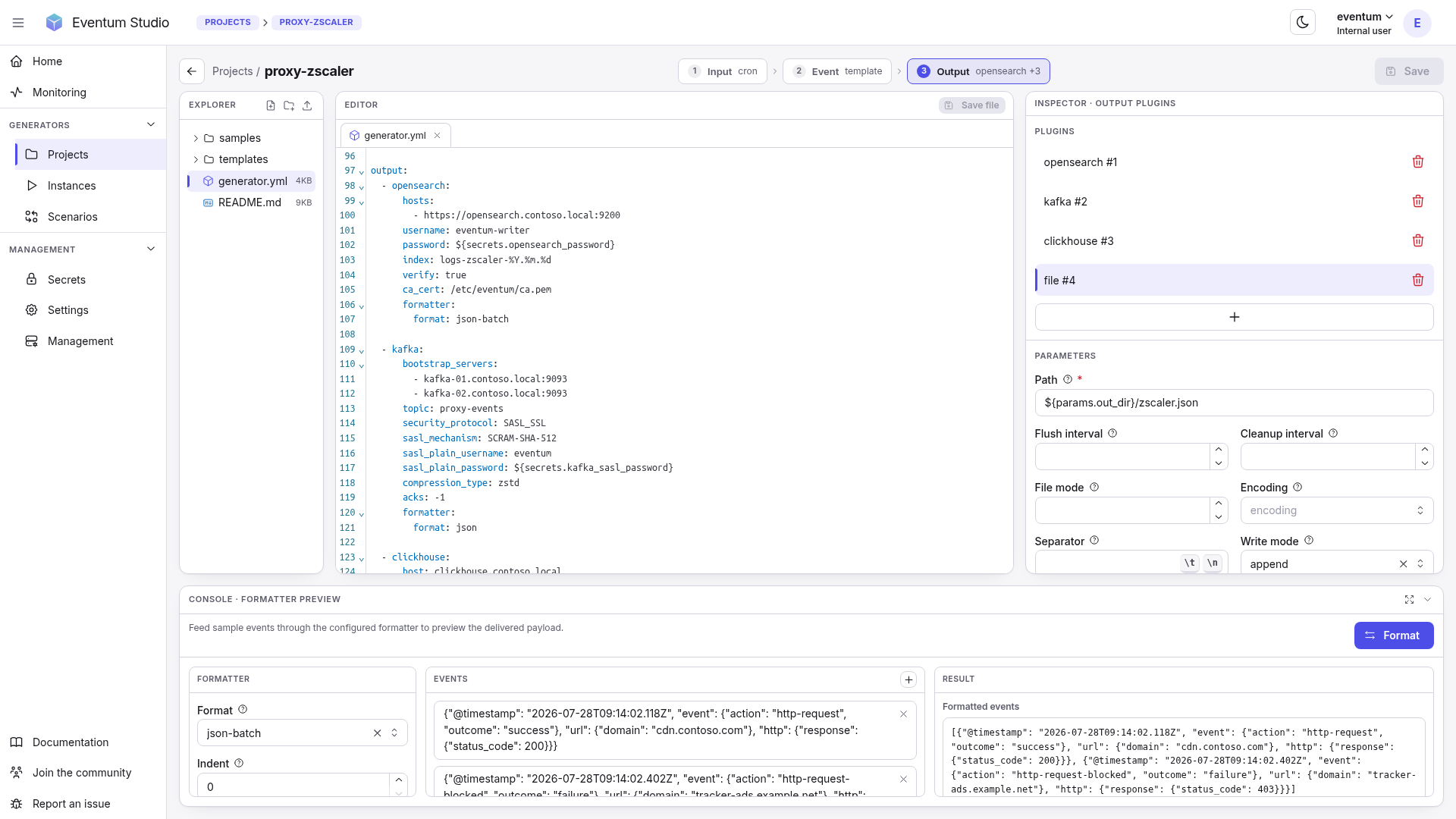The image size is (1456, 819).
Task: Increment the Flush interval value
Action: [1219, 450]
